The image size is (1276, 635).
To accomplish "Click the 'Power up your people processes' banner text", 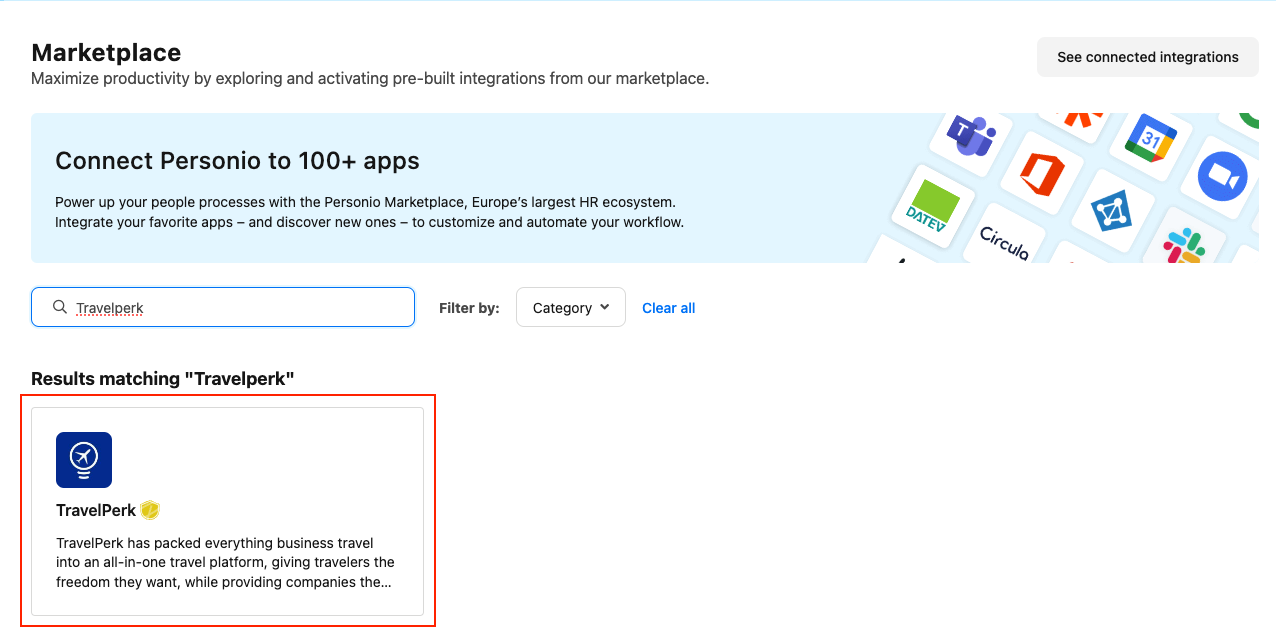I will (x=370, y=212).
